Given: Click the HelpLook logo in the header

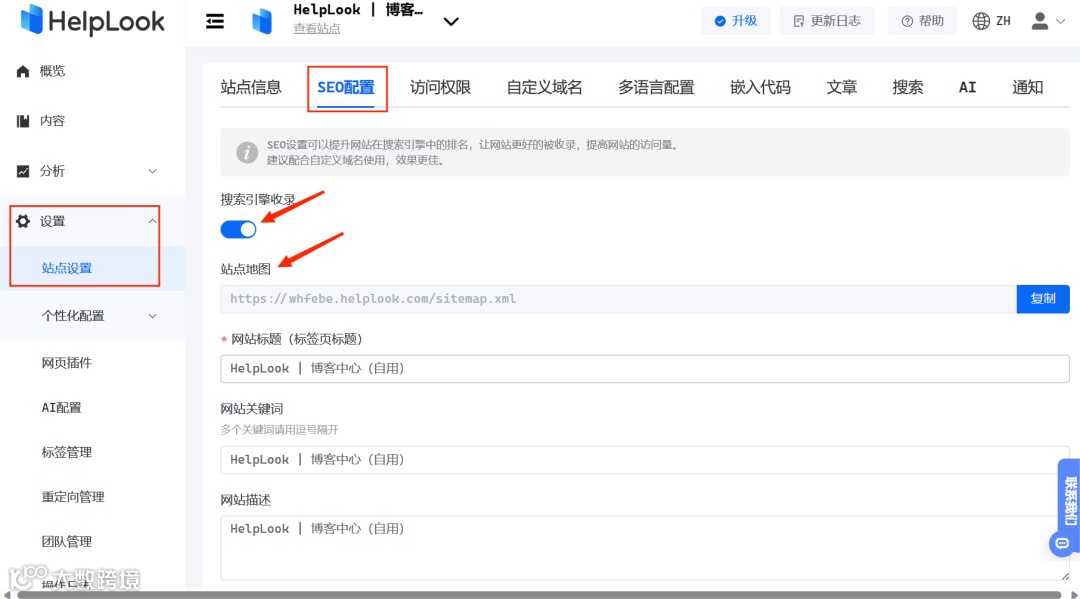Looking at the screenshot, I should point(92,21).
